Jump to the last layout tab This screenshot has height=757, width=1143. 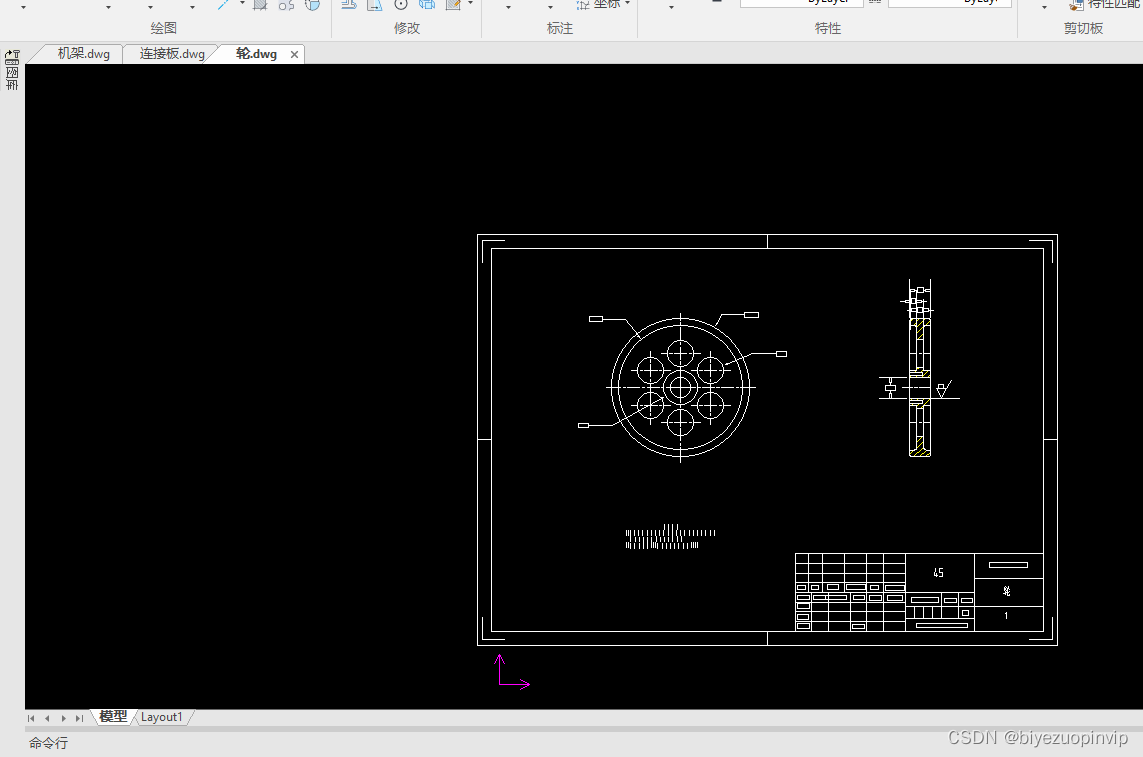tap(79, 718)
